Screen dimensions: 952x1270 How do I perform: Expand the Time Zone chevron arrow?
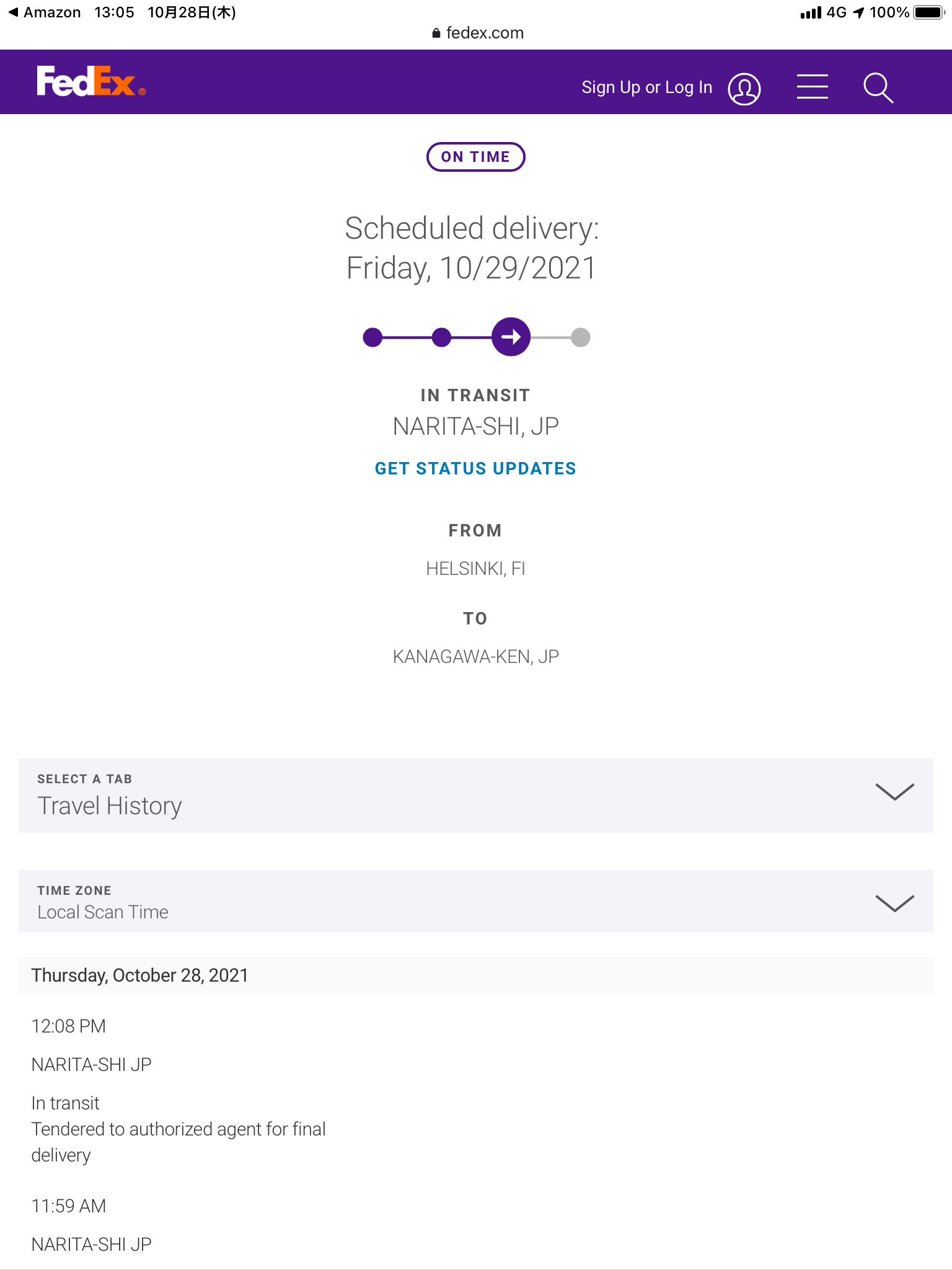point(894,903)
